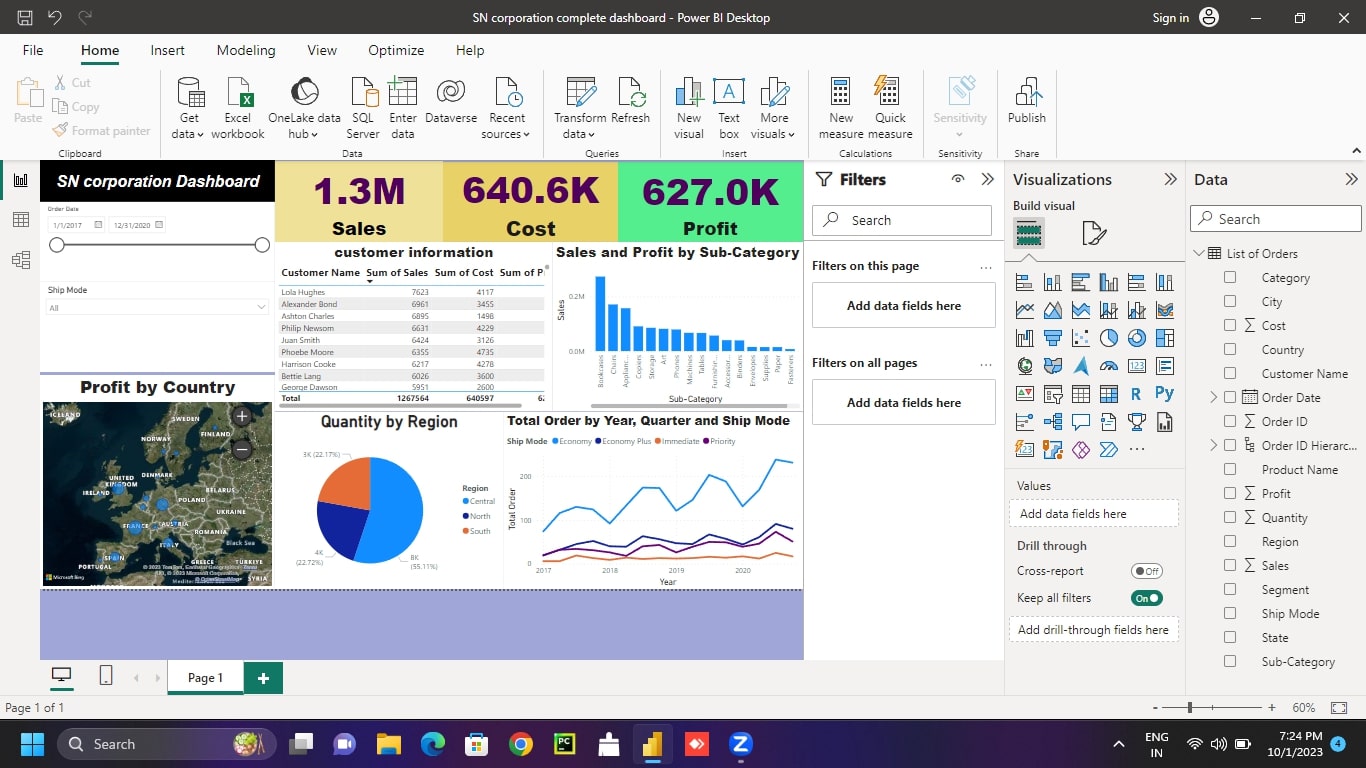
Task: Select the R script visual icon
Action: coord(1136,394)
